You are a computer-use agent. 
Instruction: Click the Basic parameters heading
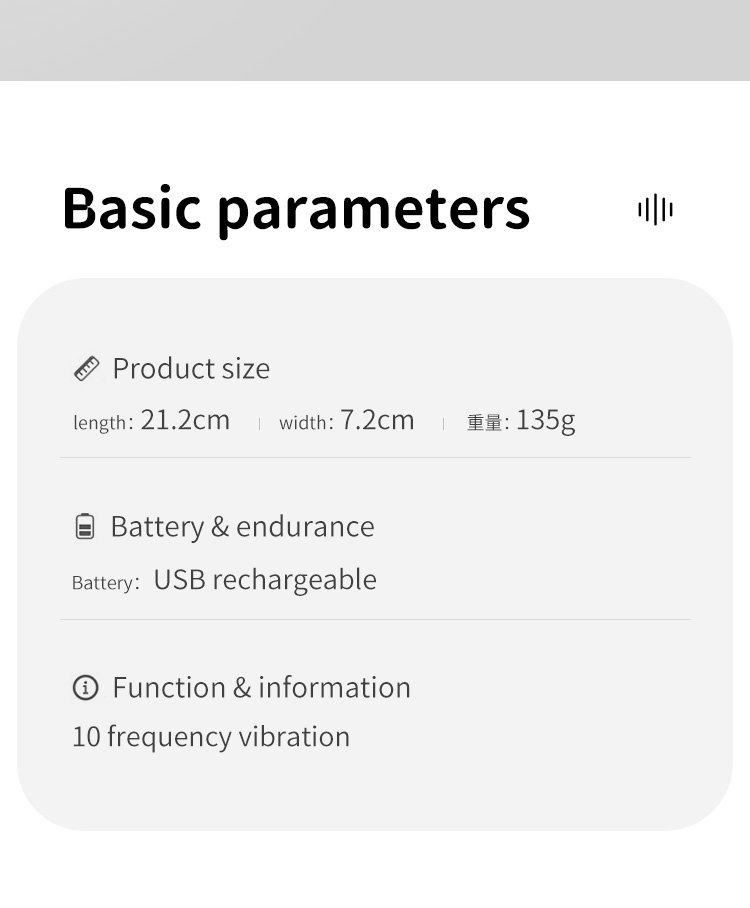[296, 208]
